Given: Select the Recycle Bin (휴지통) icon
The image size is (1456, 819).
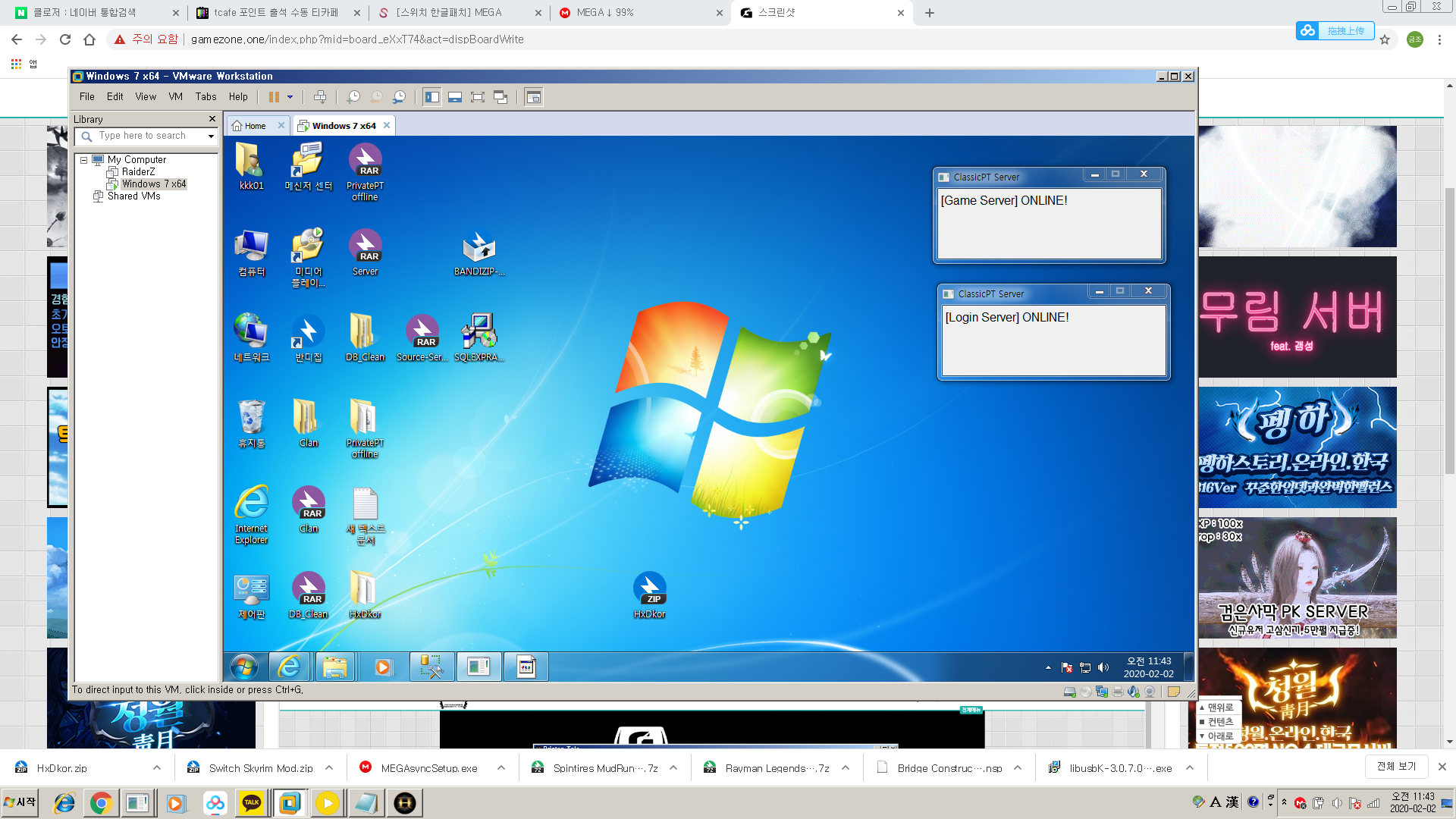Looking at the screenshot, I should tap(252, 424).
